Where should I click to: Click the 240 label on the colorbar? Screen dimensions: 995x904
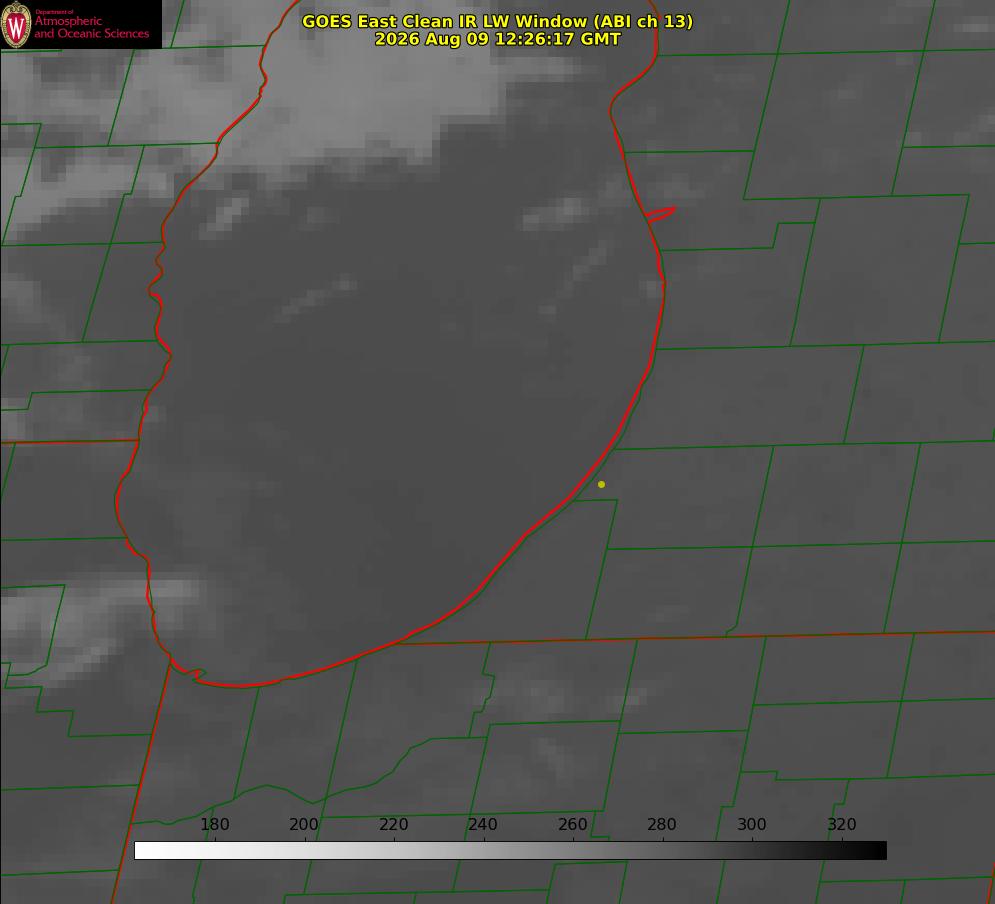[483, 824]
